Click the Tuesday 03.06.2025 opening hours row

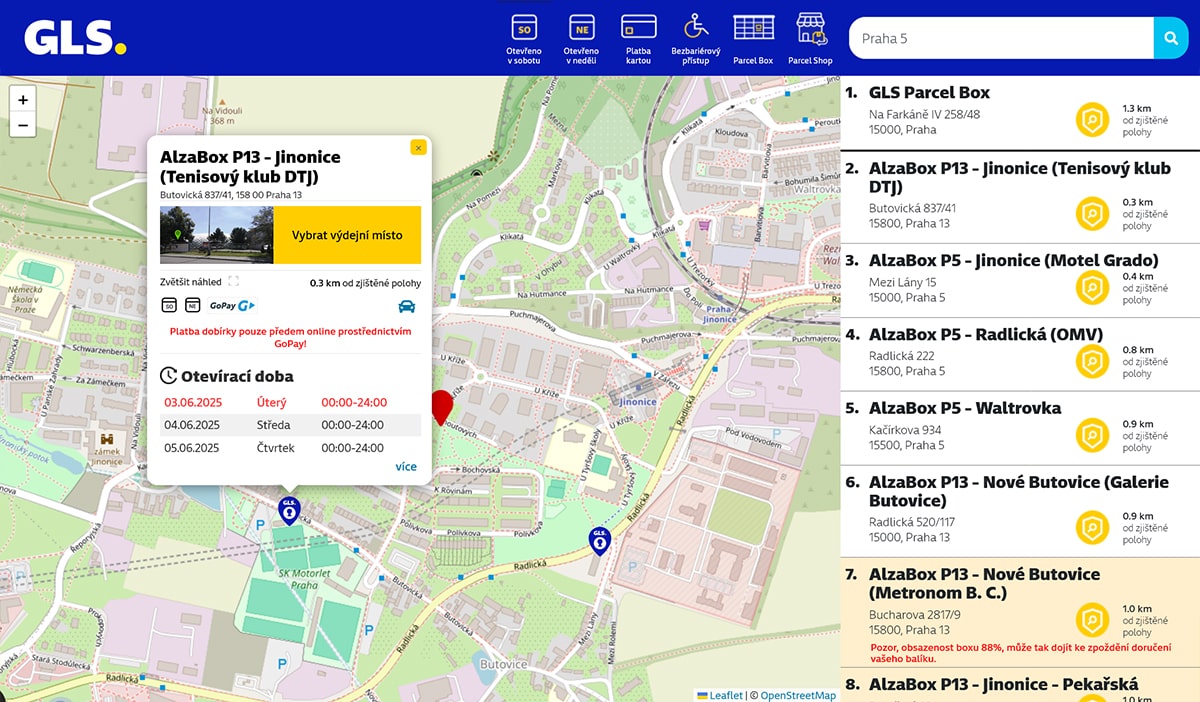pyautogui.click(x=290, y=402)
